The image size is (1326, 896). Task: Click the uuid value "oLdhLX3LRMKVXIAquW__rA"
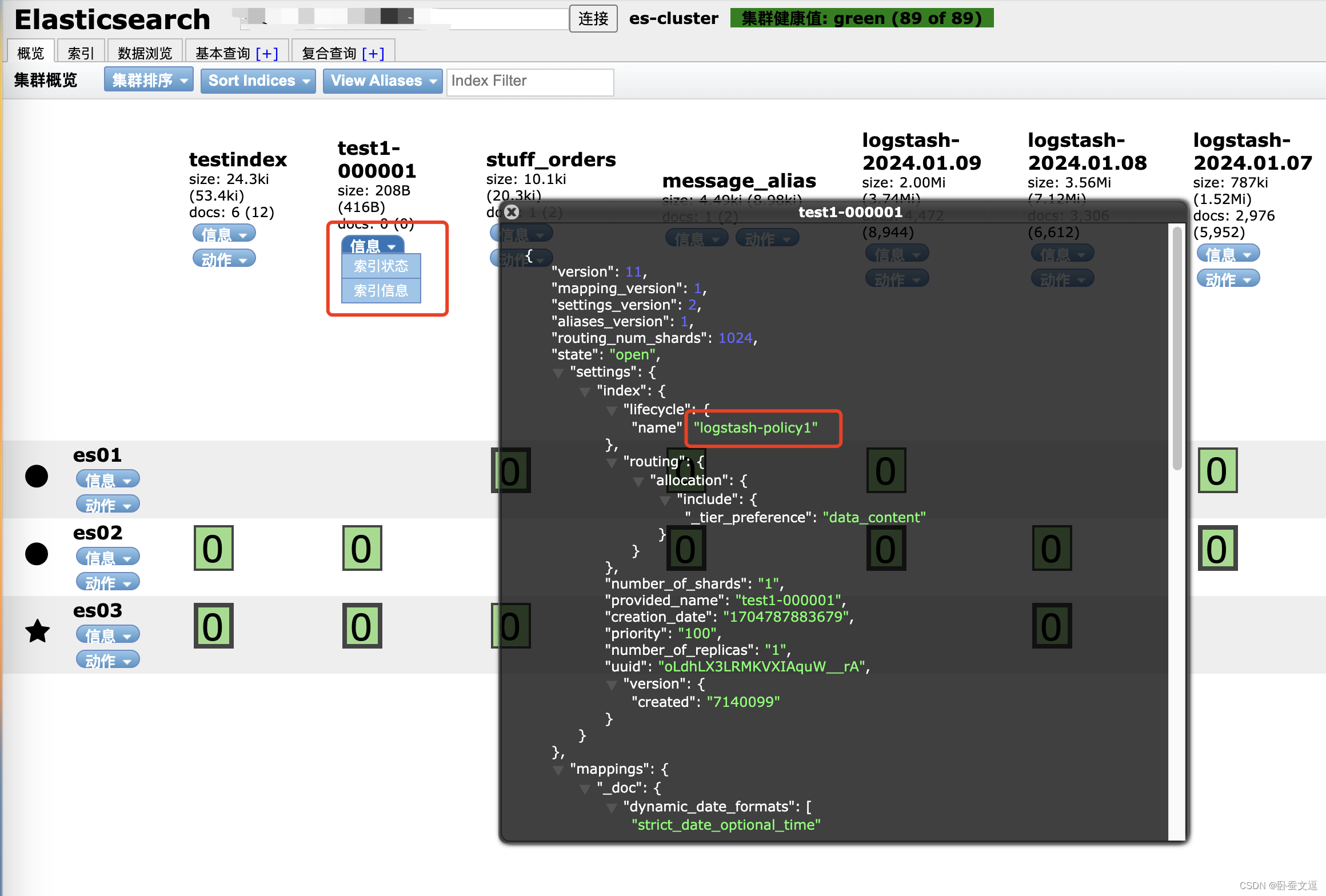click(x=762, y=667)
